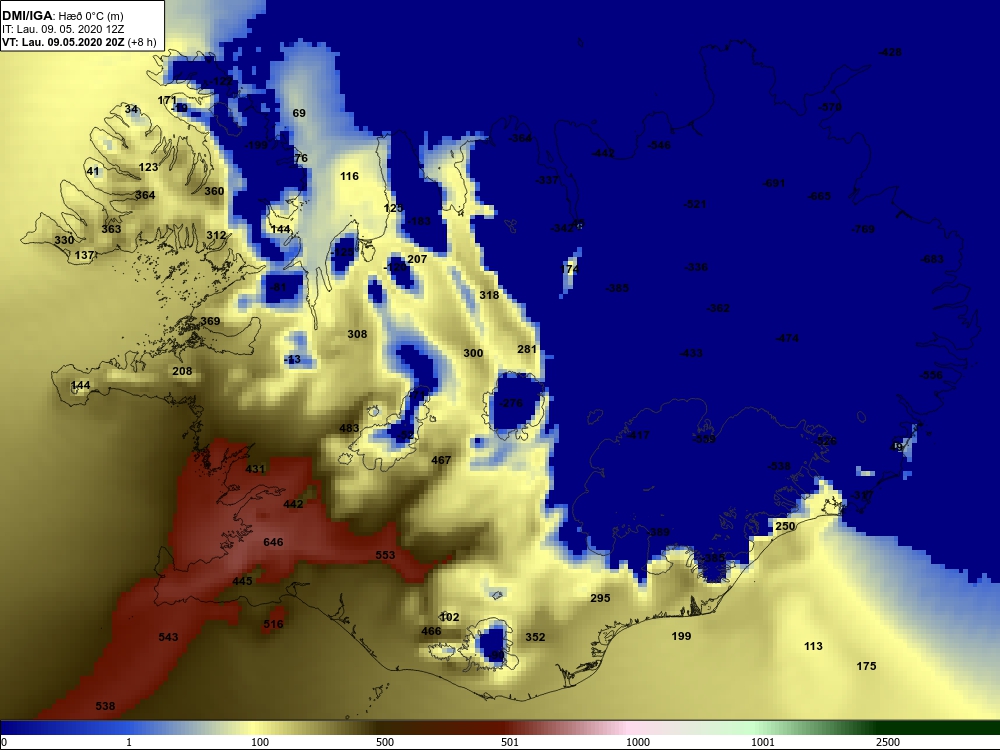Click the map value -428

coord(890,52)
